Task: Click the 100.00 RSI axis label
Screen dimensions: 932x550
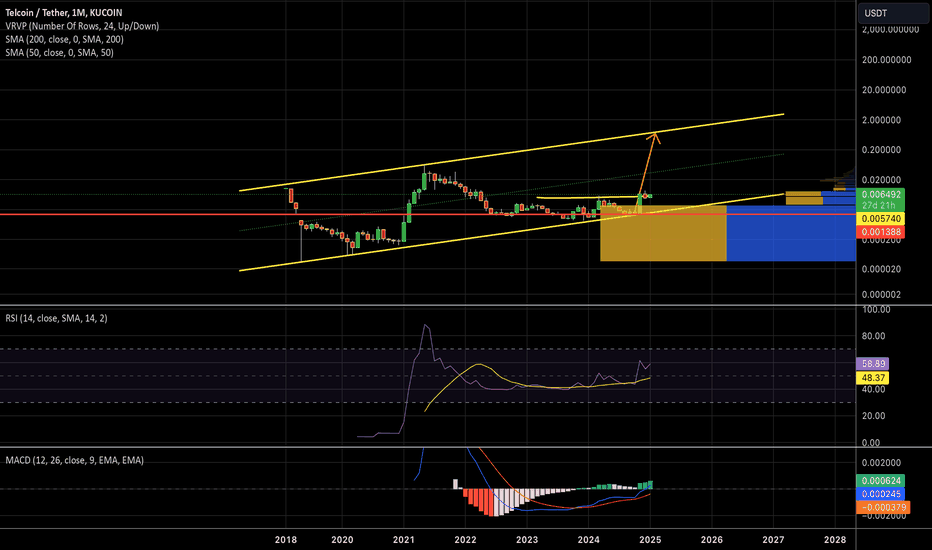Action: click(876, 310)
